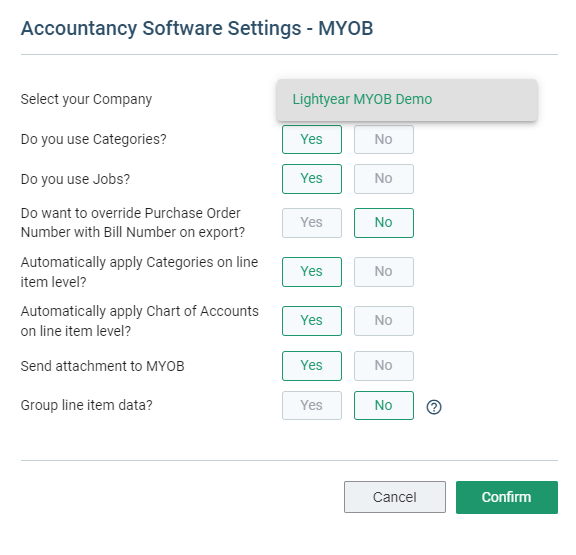Click the Cancel button
Screen dimensions: 576x555
[395, 497]
